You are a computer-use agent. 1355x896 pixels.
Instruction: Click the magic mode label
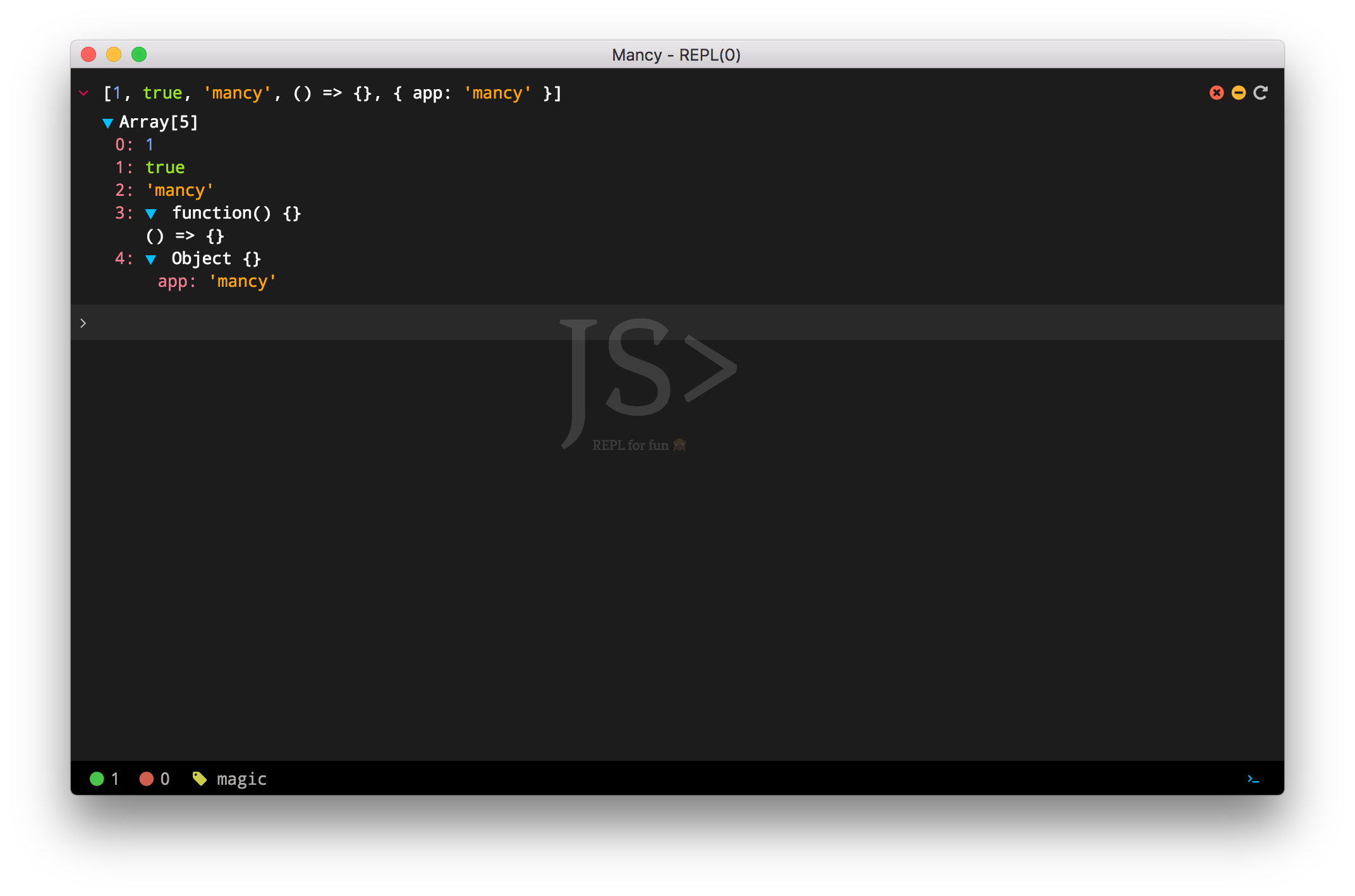tap(241, 778)
